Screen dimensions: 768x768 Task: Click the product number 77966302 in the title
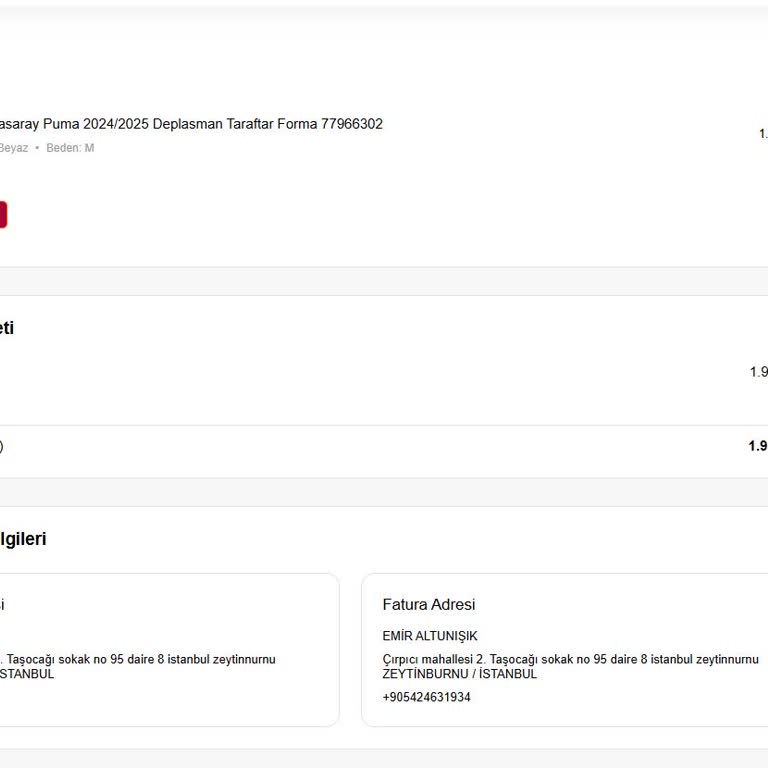tap(352, 124)
